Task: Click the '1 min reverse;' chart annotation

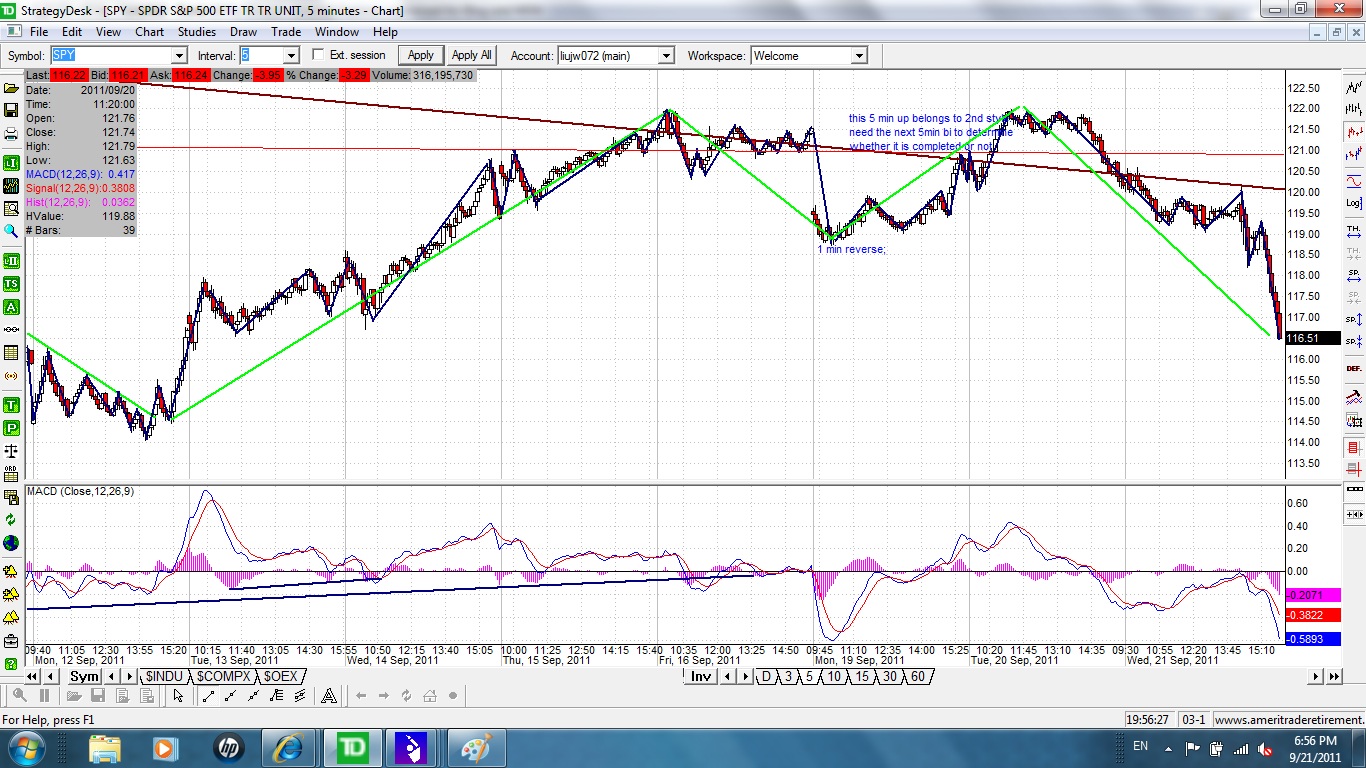Action: pyautogui.click(x=851, y=249)
